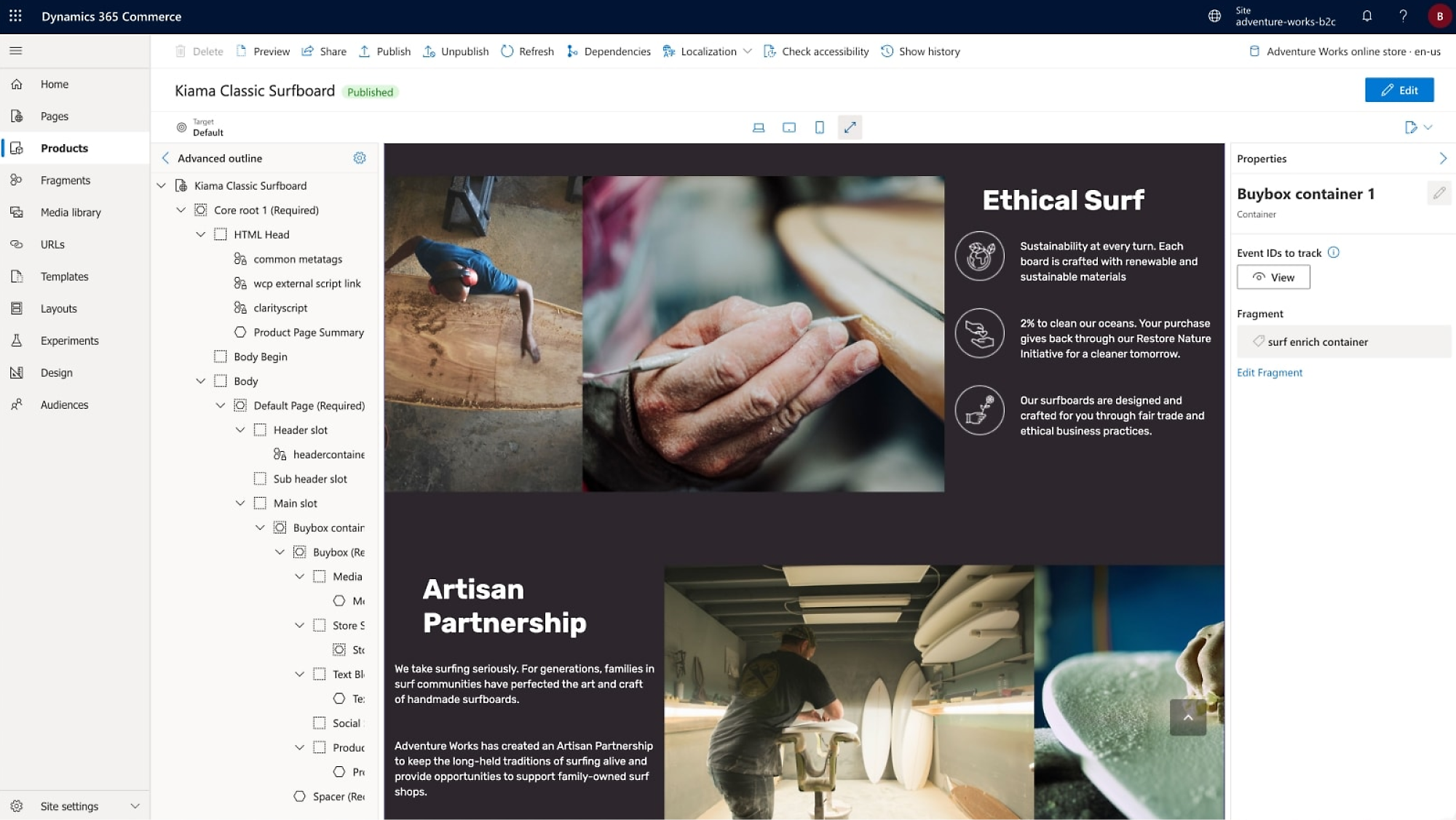Click Edit Fragment link in properties

[1270, 372]
